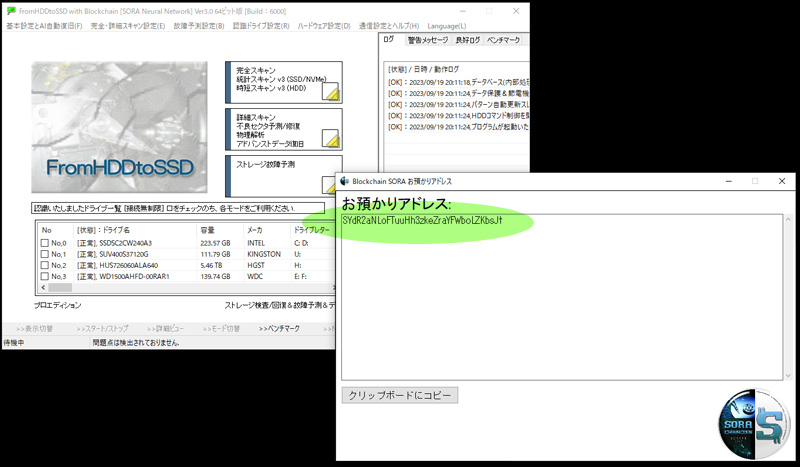
Task: Open the Language(L) menu
Action: 446,26
